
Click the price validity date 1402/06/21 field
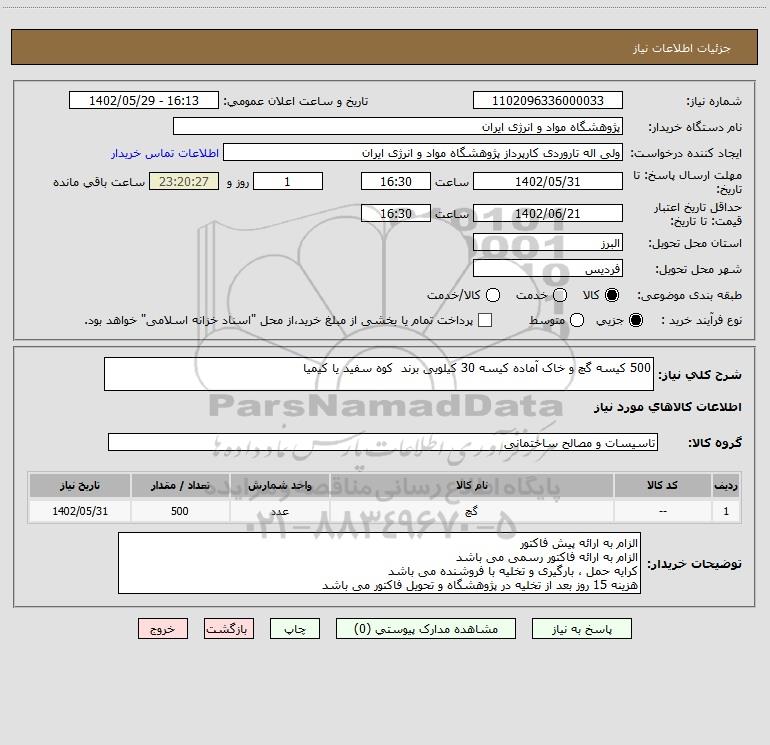[548, 213]
